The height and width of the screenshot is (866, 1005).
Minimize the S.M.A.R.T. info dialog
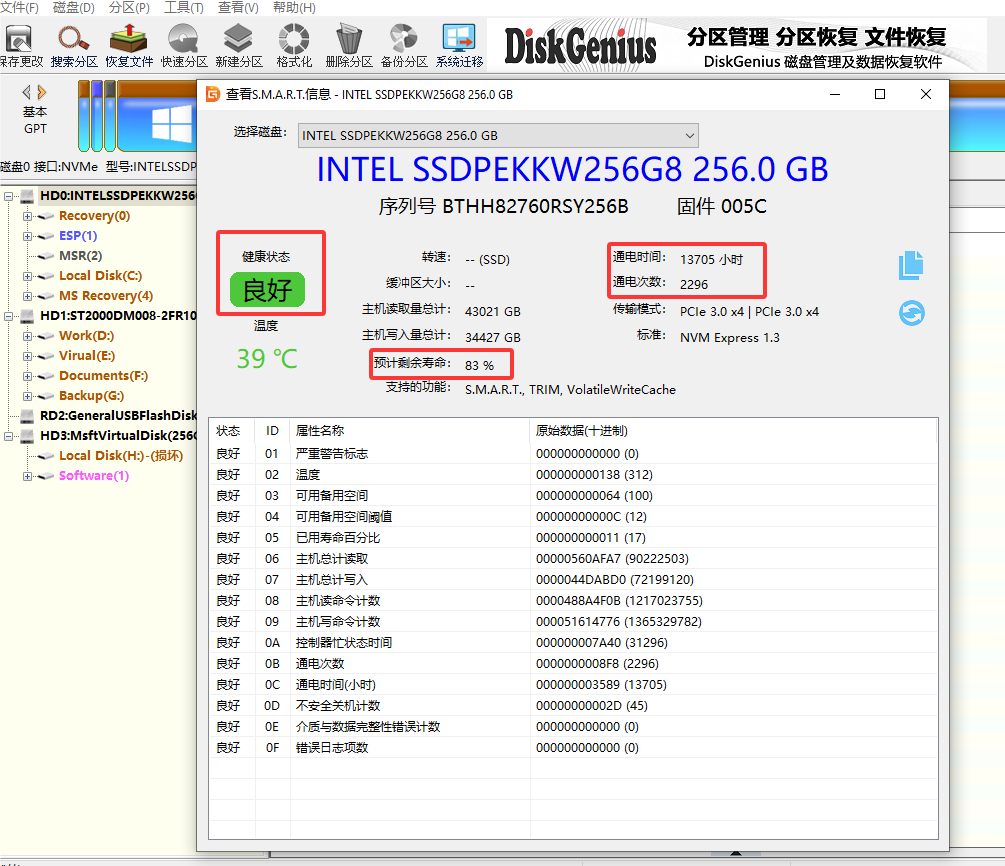pyautogui.click(x=835, y=94)
